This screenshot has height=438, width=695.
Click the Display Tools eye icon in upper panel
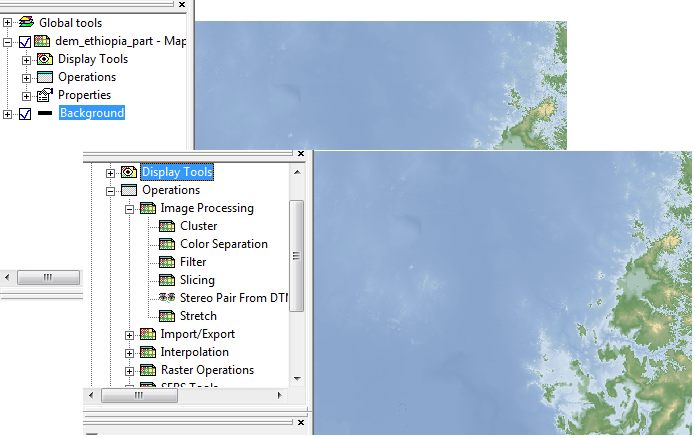(45, 59)
